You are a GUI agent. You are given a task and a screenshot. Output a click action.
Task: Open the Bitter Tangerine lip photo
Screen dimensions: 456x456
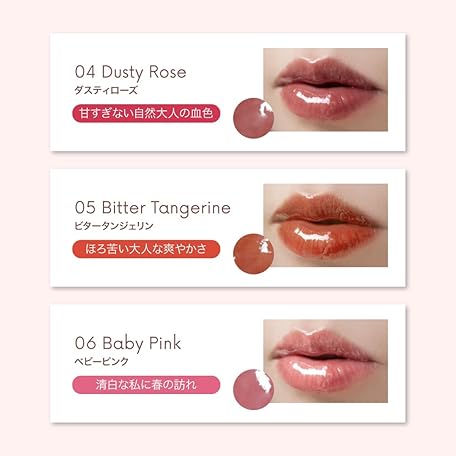(325, 225)
